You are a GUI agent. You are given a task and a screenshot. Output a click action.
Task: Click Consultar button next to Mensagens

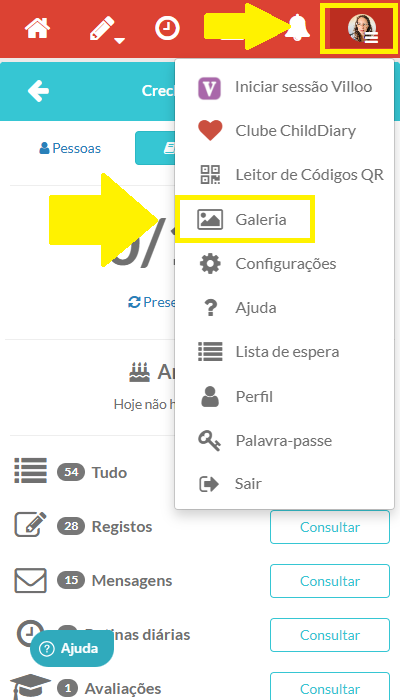click(330, 581)
